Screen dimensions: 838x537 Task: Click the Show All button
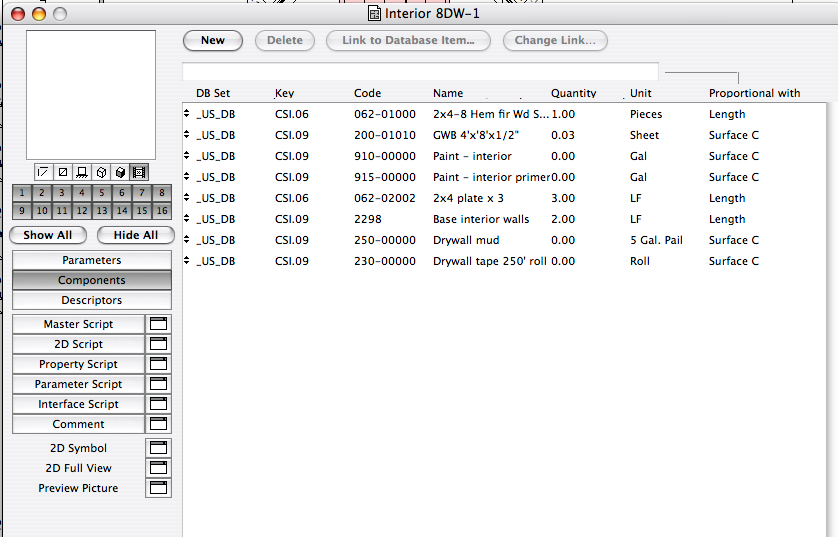pos(48,235)
